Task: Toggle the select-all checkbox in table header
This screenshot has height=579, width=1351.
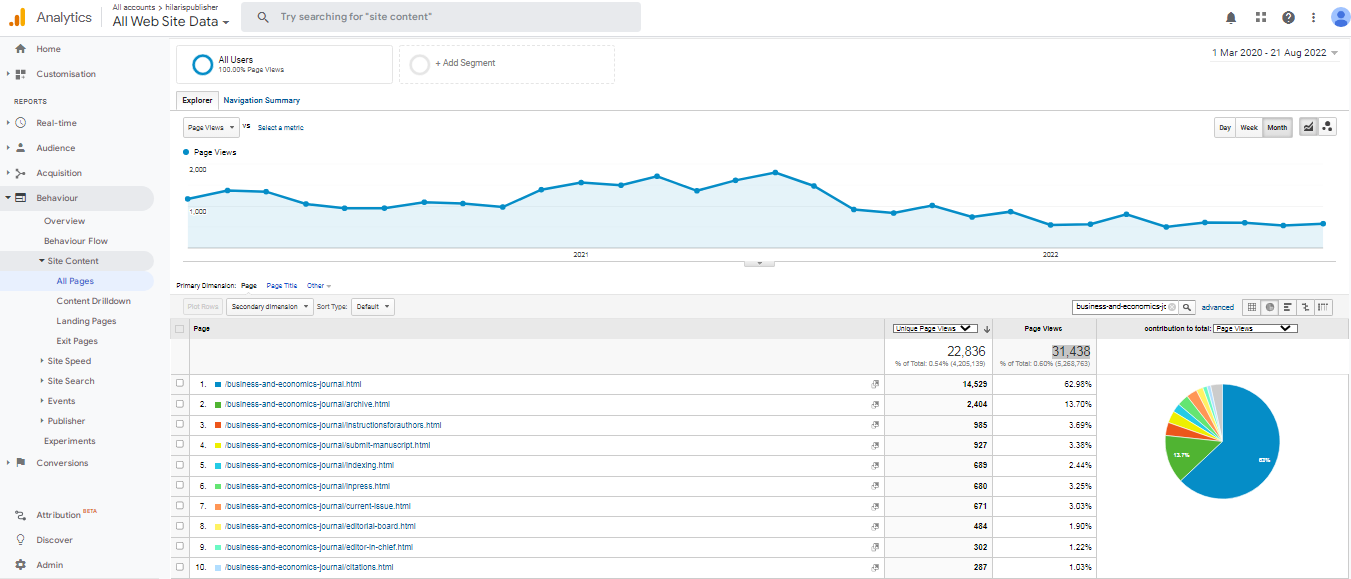Action: (180, 329)
